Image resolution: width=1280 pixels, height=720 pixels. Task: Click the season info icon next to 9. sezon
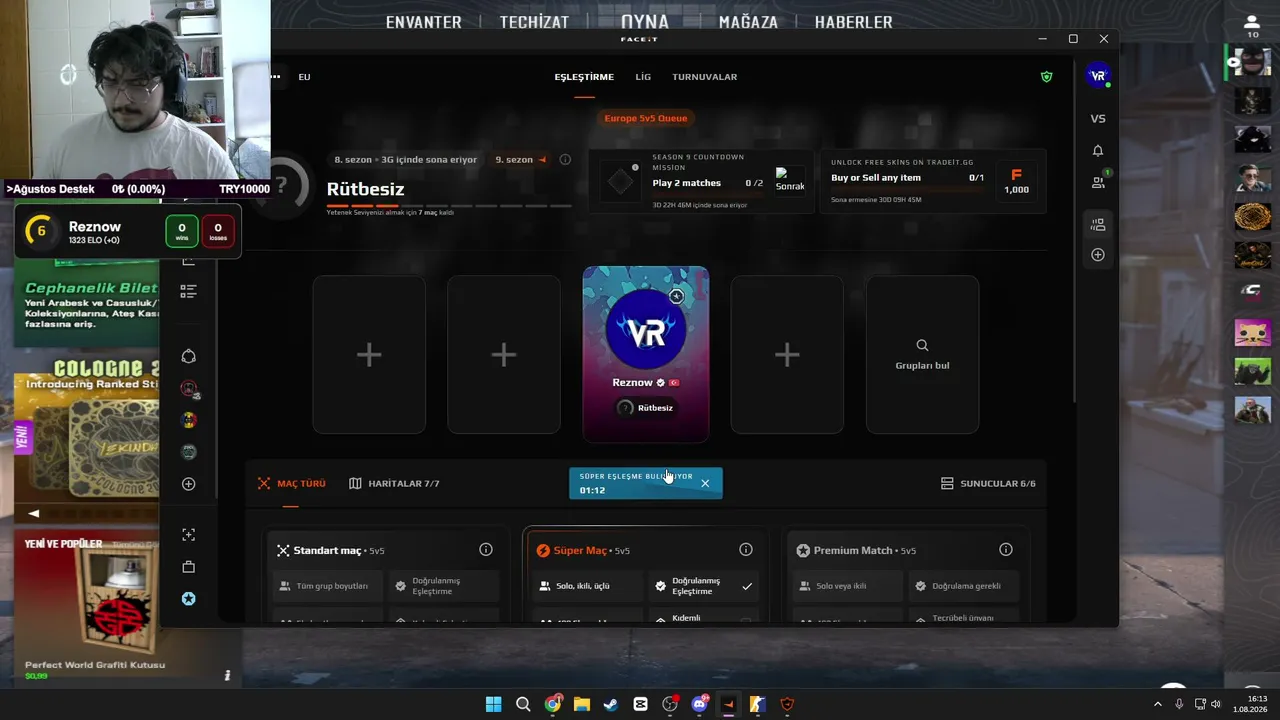coord(565,160)
